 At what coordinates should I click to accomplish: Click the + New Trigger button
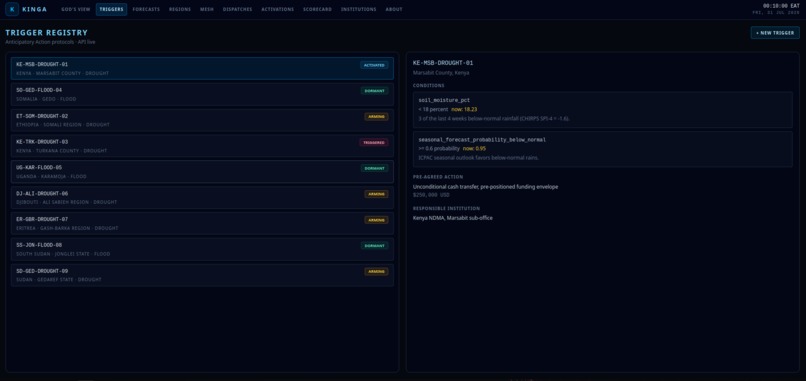(x=775, y=33)
